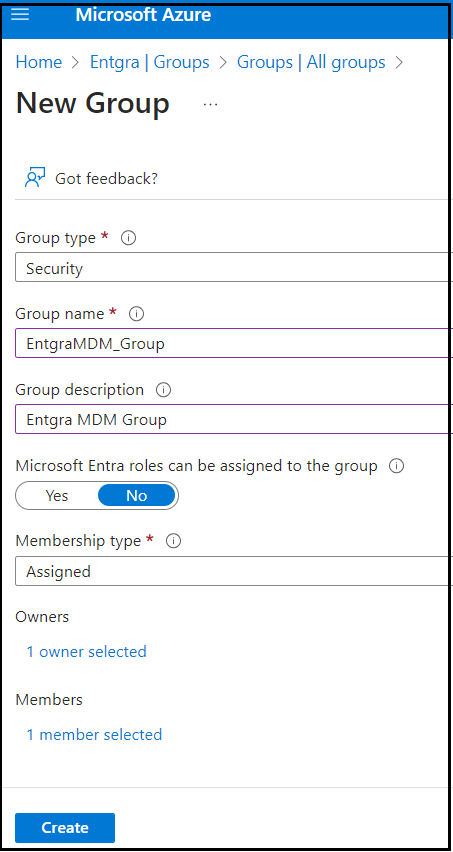Click the Members label

coord(49,700)
